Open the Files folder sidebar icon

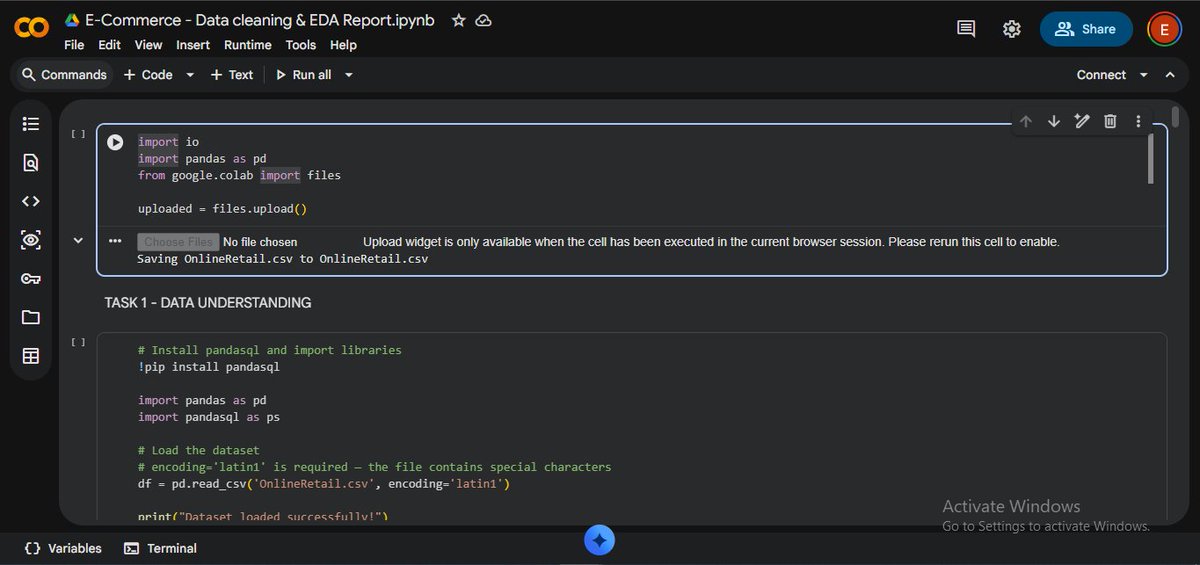pyautogui.click(x=31, y=317)
